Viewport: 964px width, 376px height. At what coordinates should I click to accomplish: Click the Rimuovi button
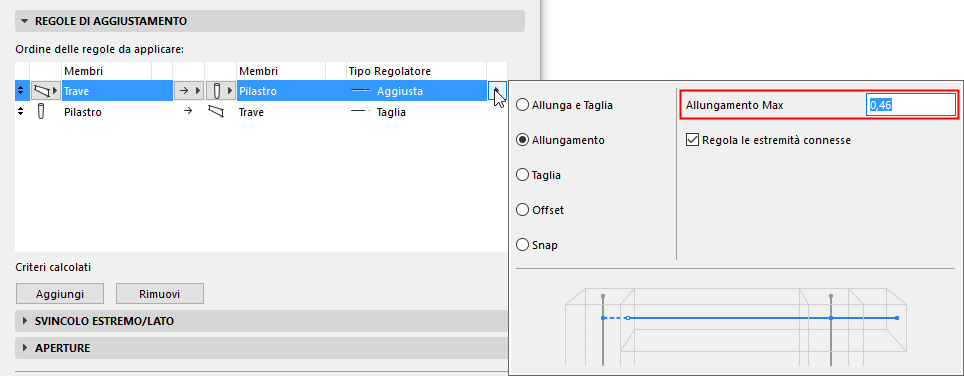(160, 294)
